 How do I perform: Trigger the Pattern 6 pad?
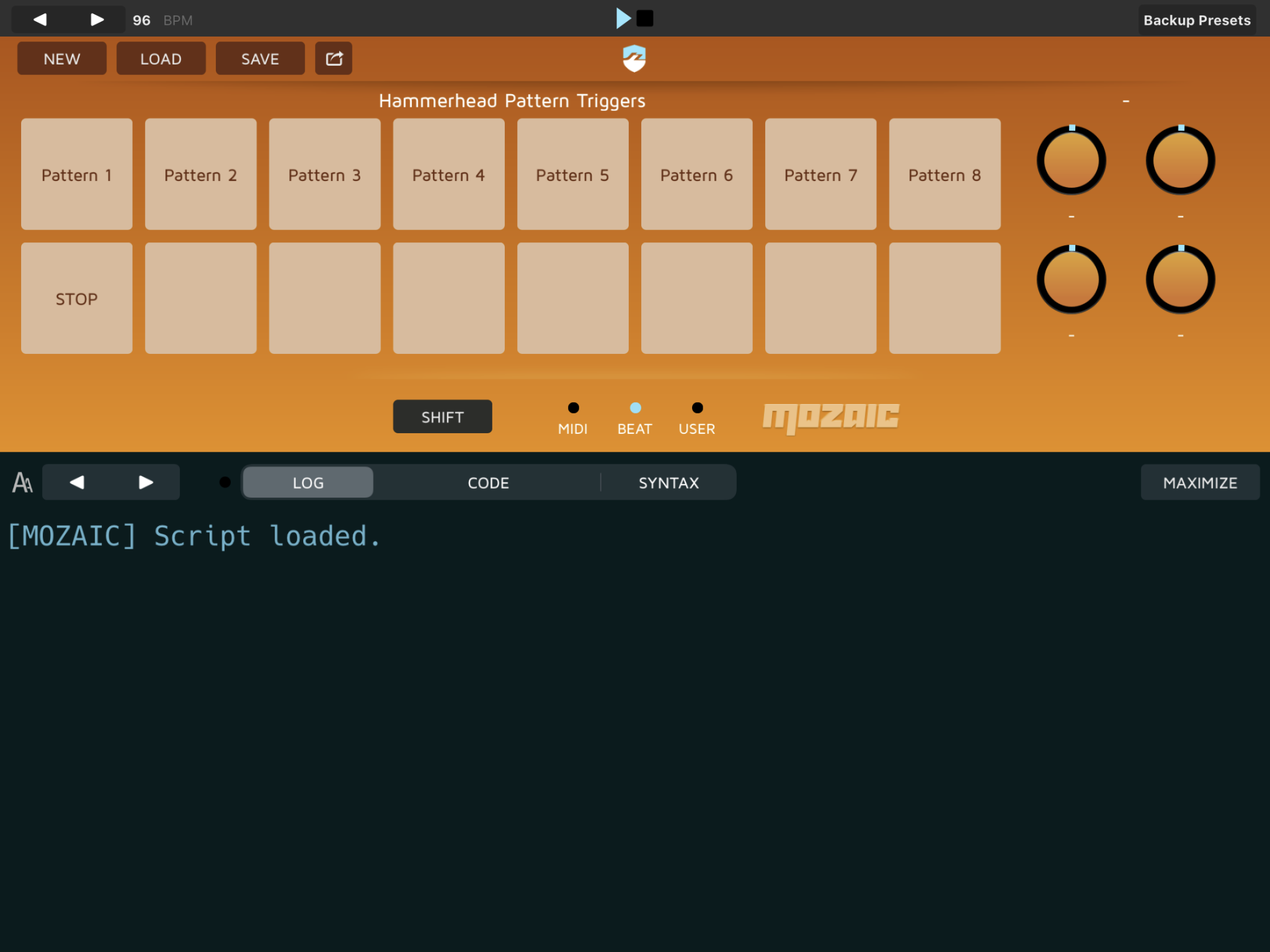tap(697, 174)
